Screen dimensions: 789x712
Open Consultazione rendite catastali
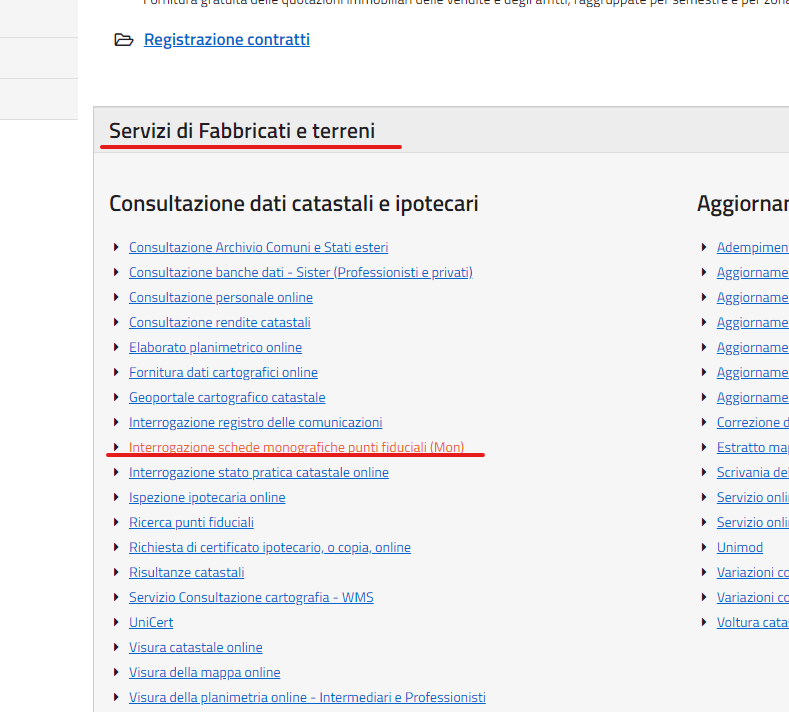point(219,322)
